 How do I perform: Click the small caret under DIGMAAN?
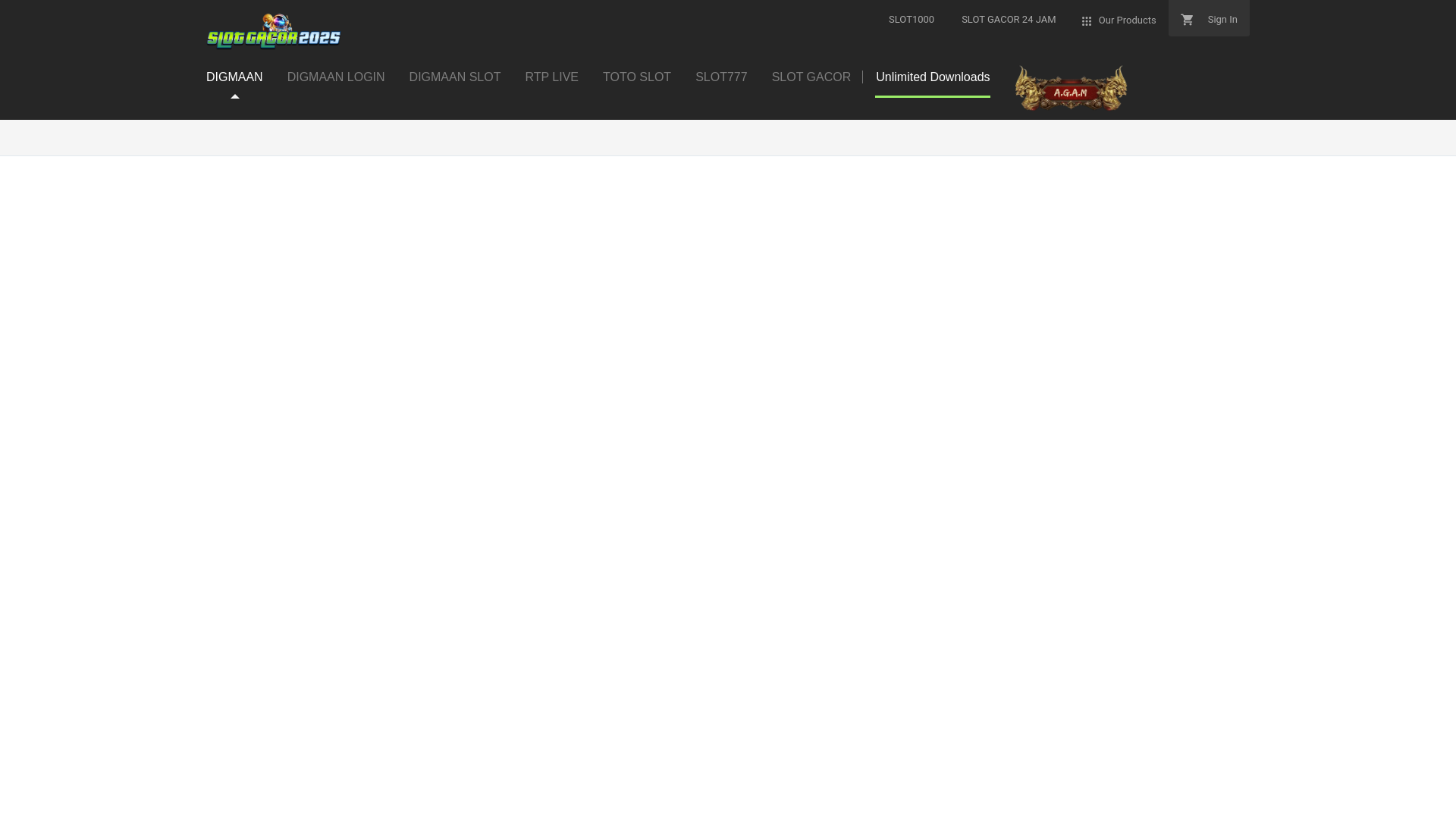235,96
